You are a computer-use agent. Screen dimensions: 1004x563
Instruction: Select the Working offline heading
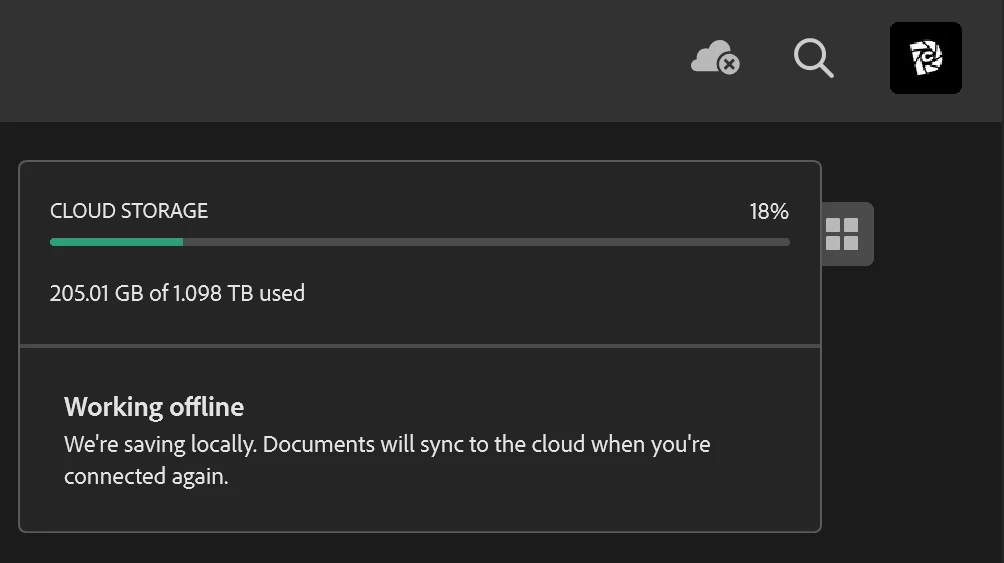[154, 407]
